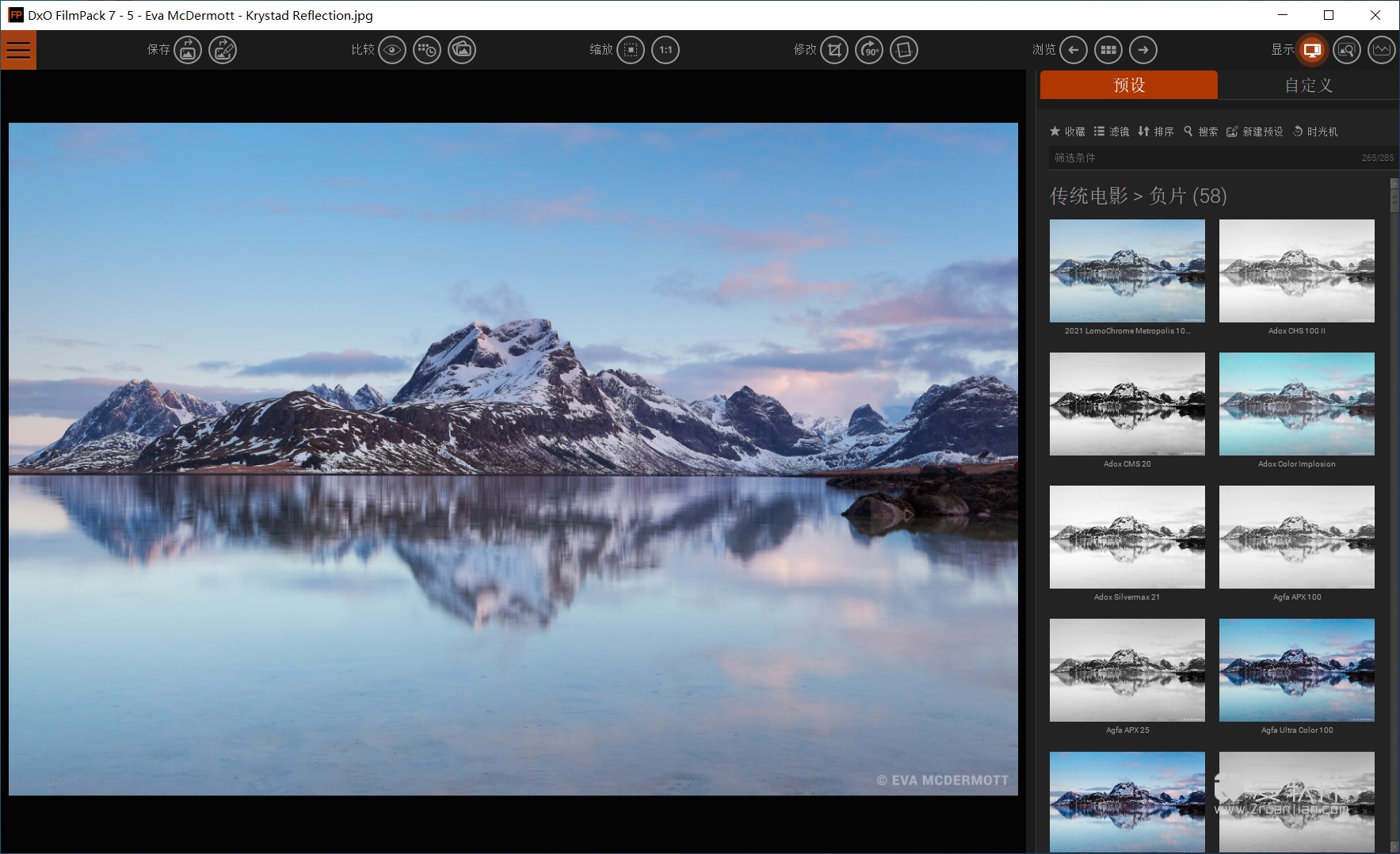The image size is (1400, 854).
Task: Toggle the histogram display
Action: coord(1382,50)
